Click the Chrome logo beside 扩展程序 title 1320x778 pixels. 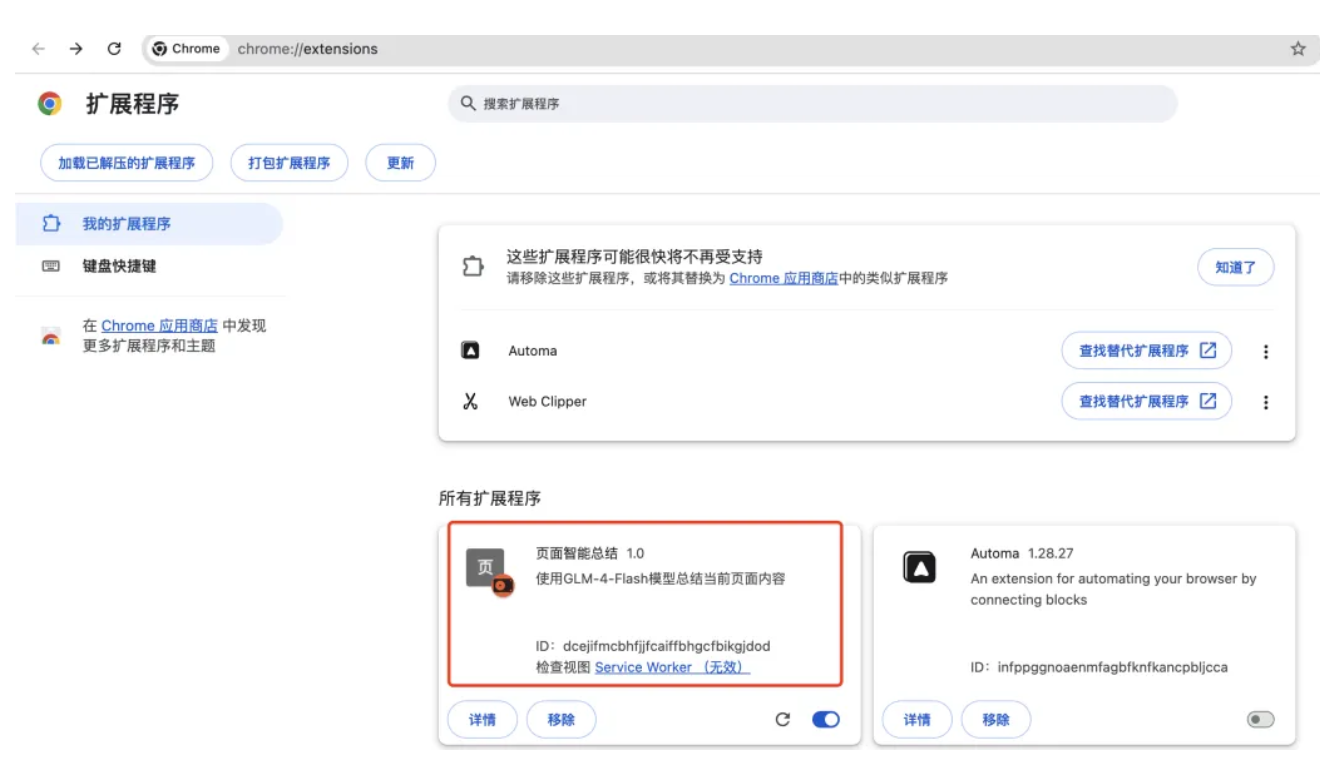pyautogui.click(x=50, y=103)
